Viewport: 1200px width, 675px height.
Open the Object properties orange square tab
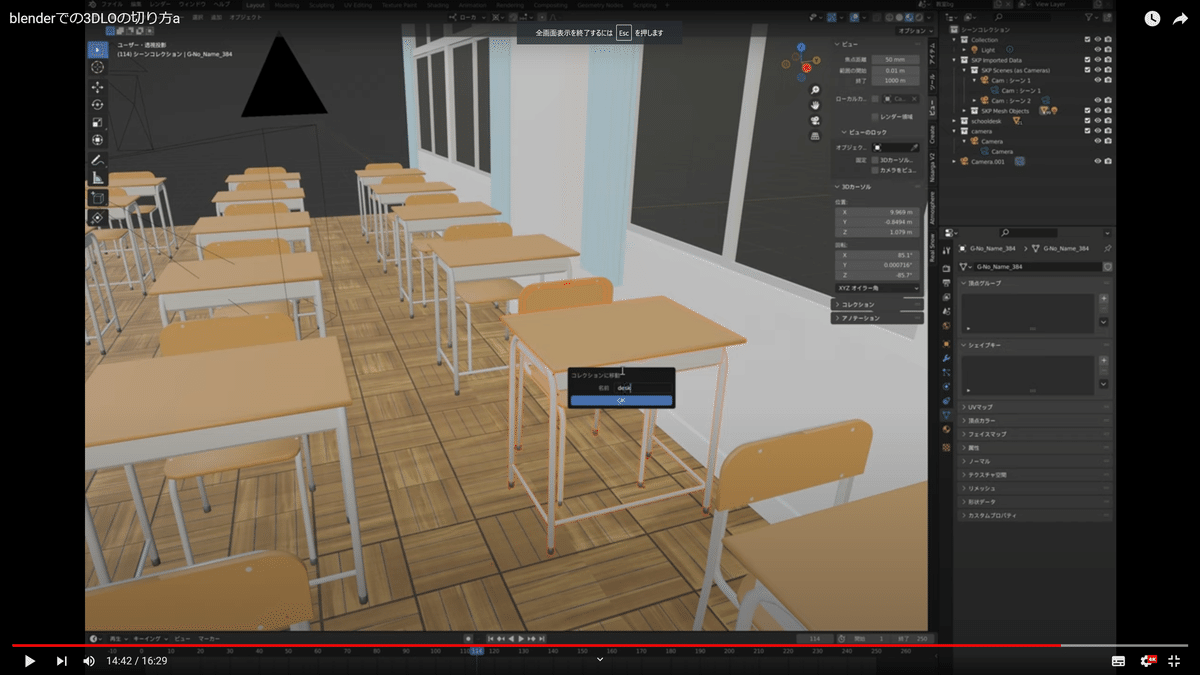[946, 343]
